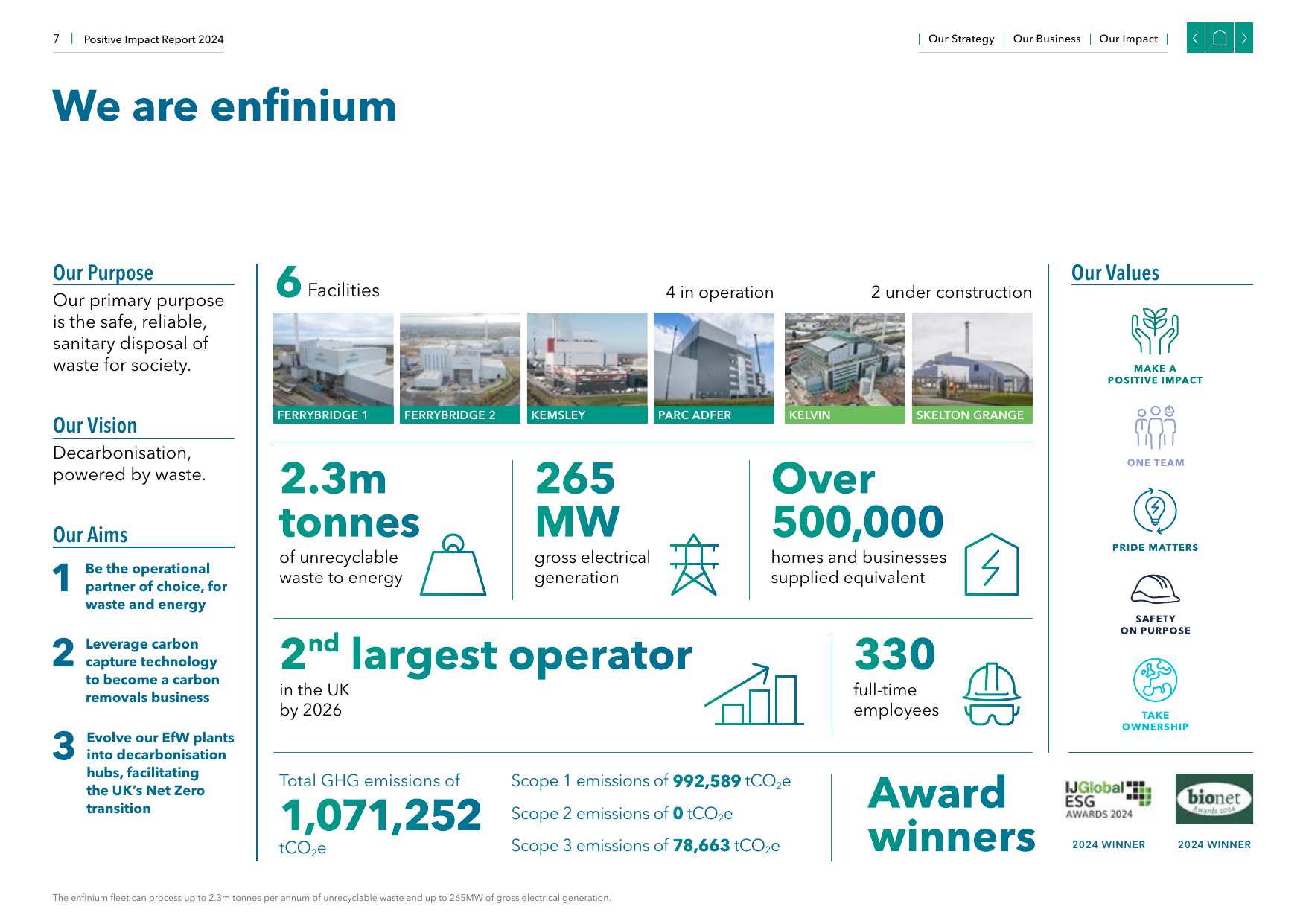1306x924 pixels.
Task: Open the home page icon
Action: point(1220,38)
